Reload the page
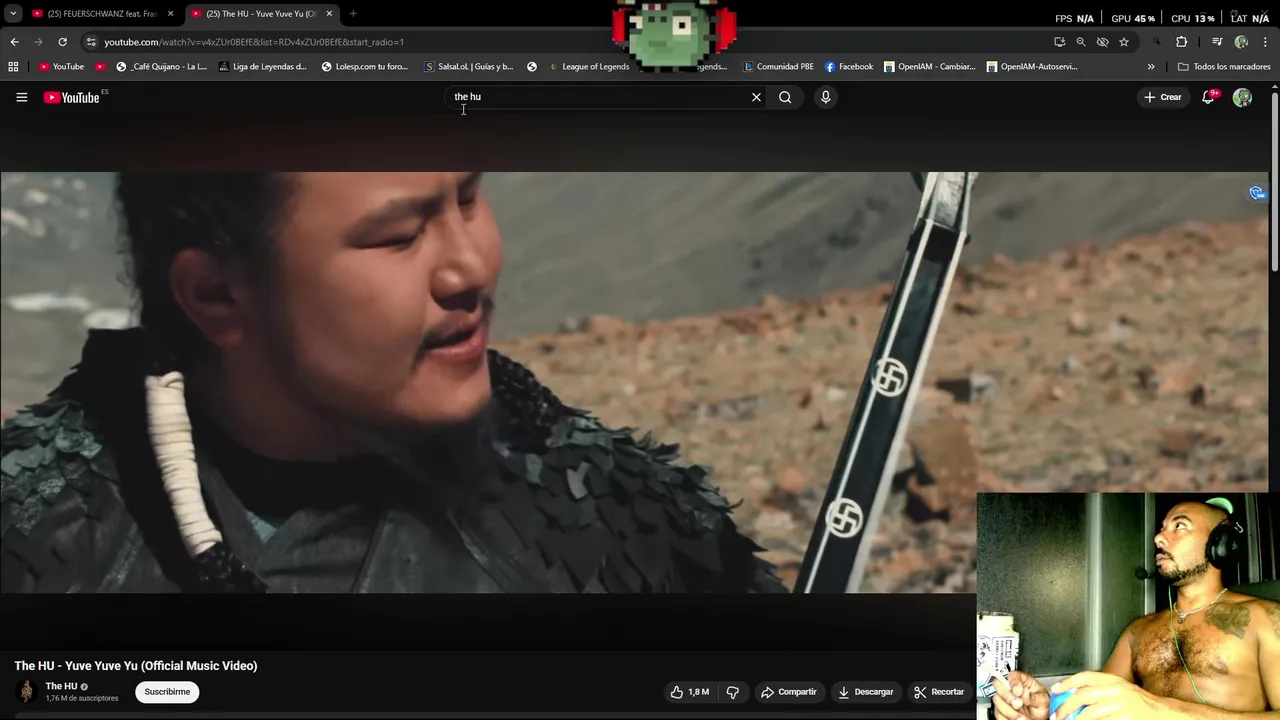This screenshot has height=720, width=1280. tap(62, 42)
